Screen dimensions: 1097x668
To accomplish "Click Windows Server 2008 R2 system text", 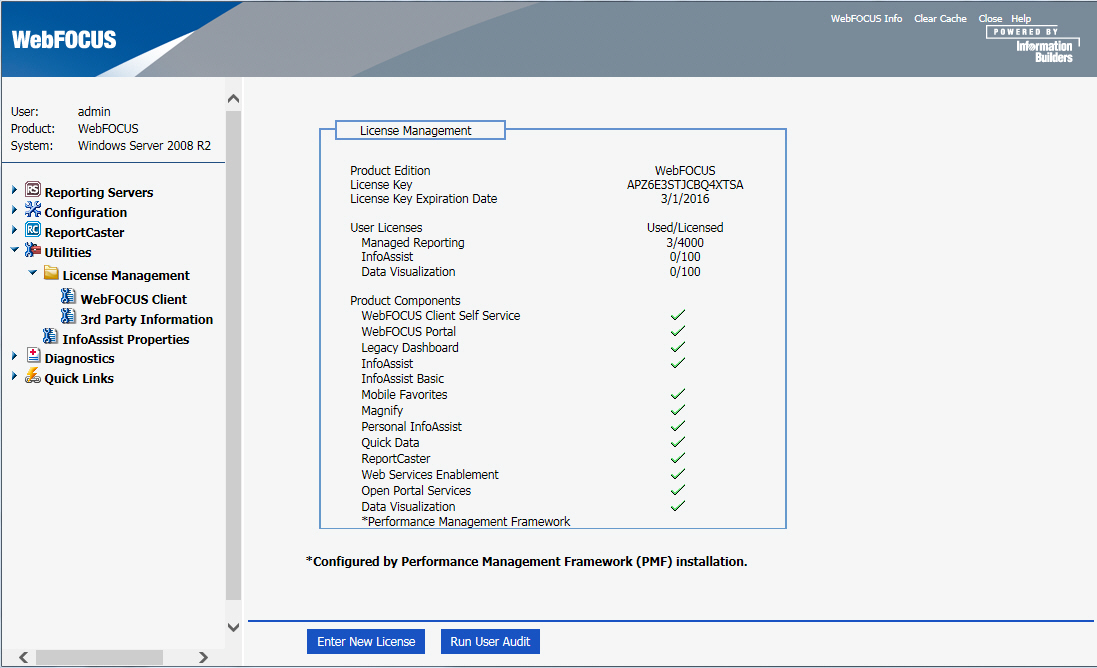I will pos(144,145).
